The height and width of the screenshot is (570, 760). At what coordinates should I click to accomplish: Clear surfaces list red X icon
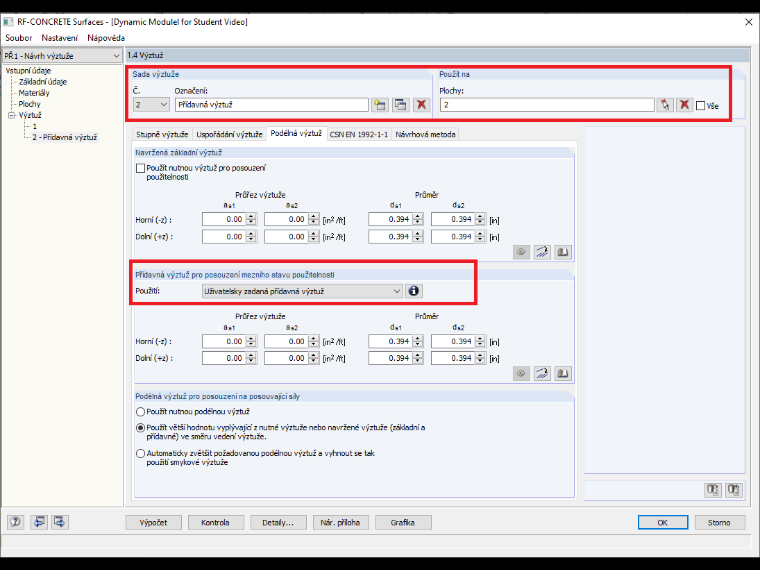684,105
